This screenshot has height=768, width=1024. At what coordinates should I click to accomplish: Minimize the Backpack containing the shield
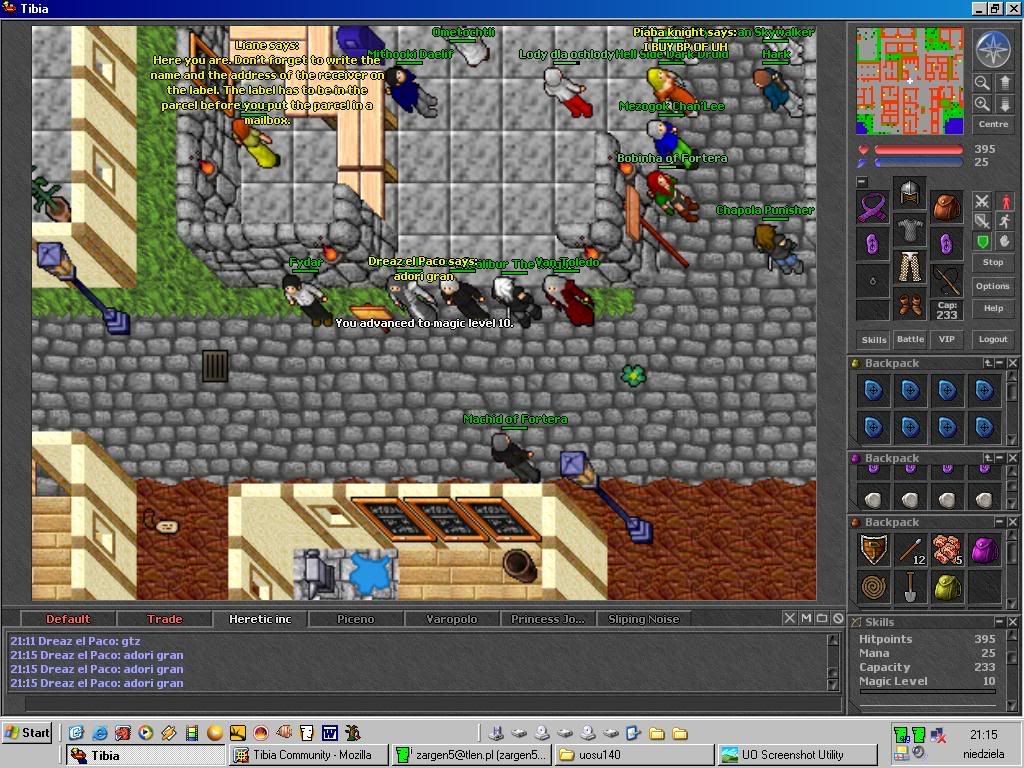click(1000, 522)
